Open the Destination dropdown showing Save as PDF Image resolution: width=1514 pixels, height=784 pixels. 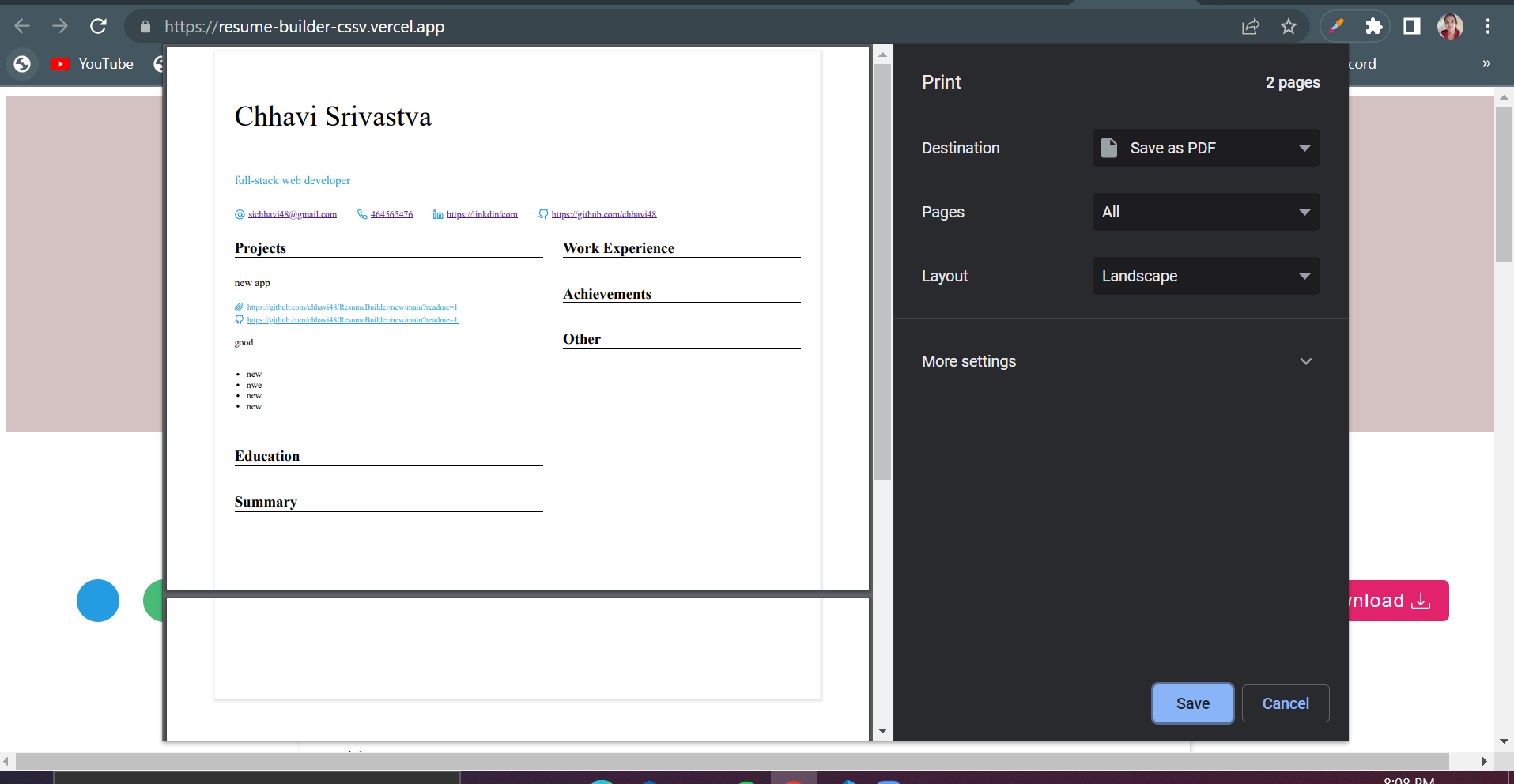pyautogui.click(x=1204, y=148)
